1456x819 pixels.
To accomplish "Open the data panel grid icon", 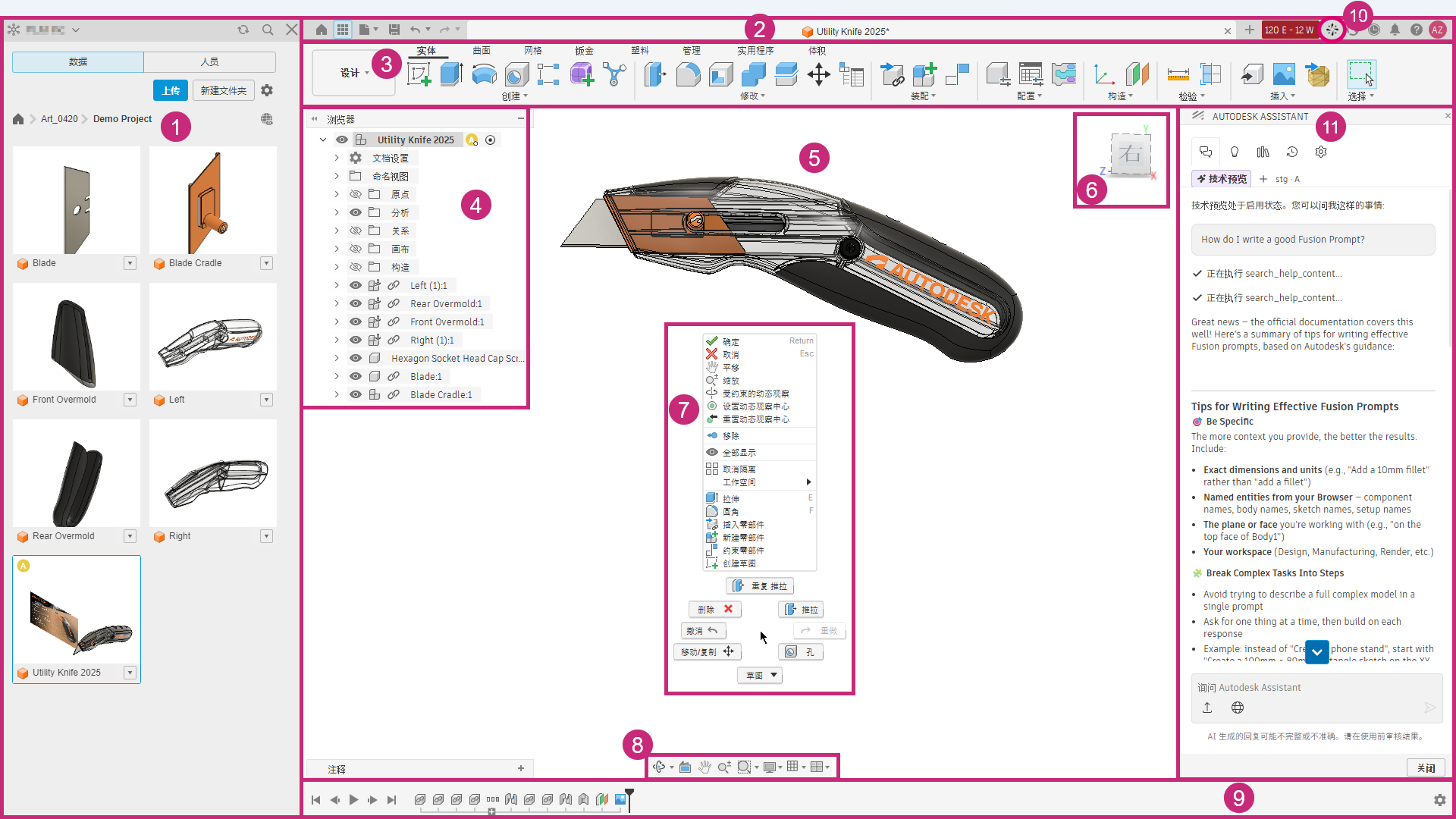I will pos(343,30).
